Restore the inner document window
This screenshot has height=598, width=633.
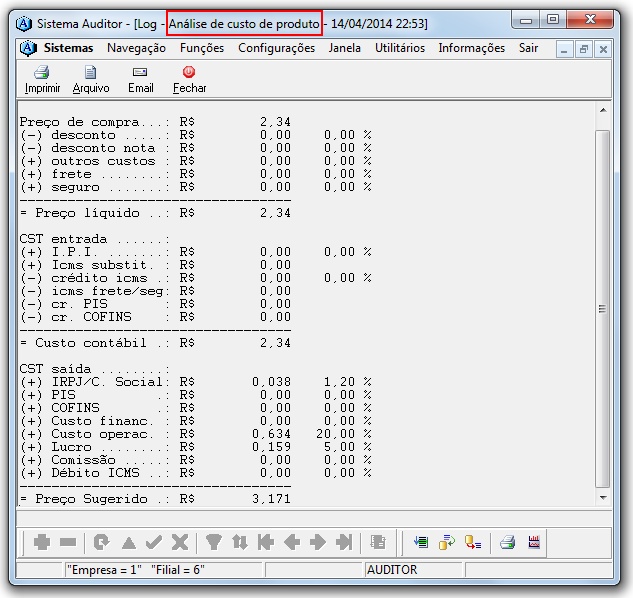pos(584,49)
